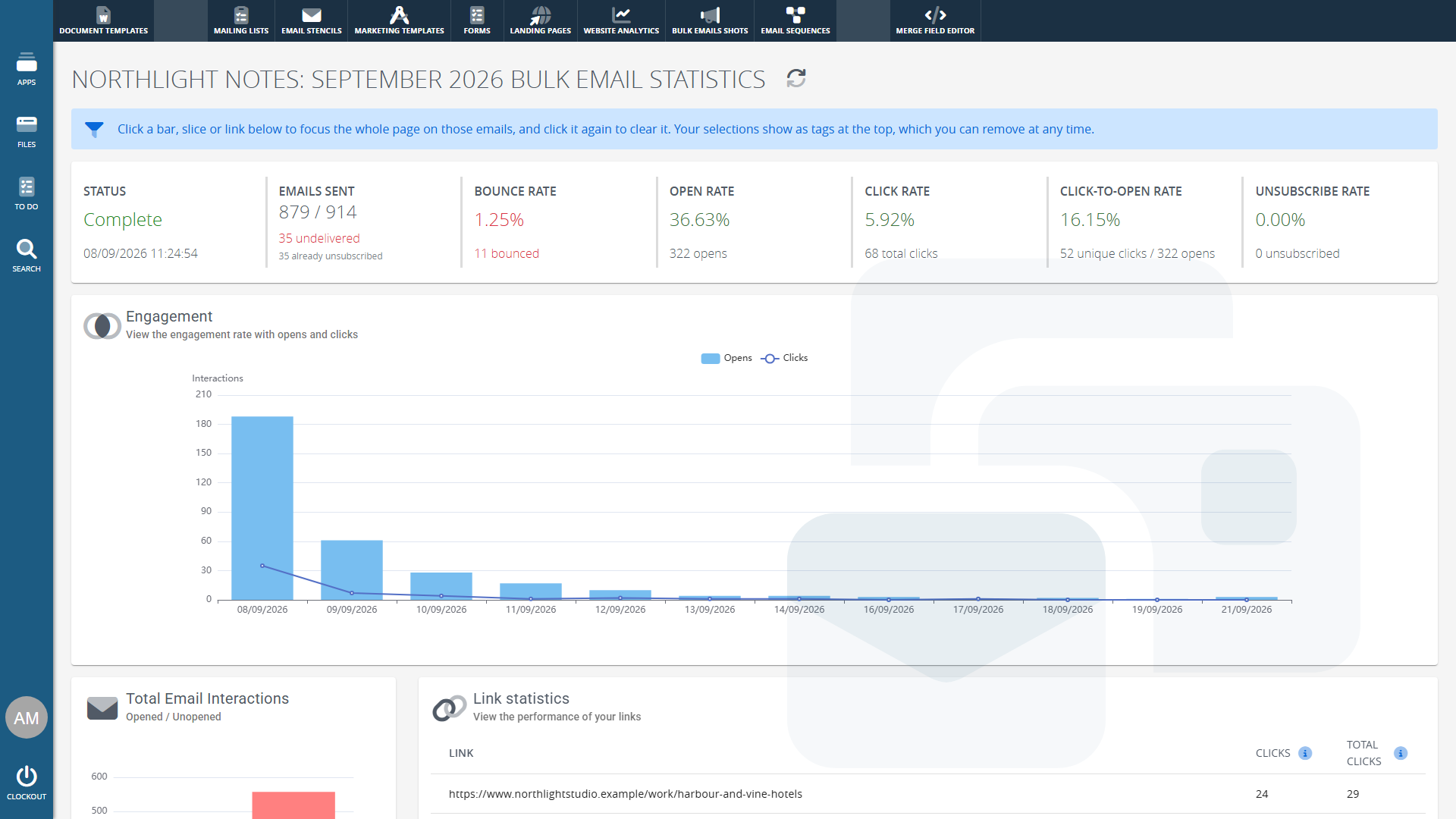Click the 08/09/2026 opens bar
The height and width of the screenshot is (819, 1456).
pyautogui.click(x=262, y=508)
